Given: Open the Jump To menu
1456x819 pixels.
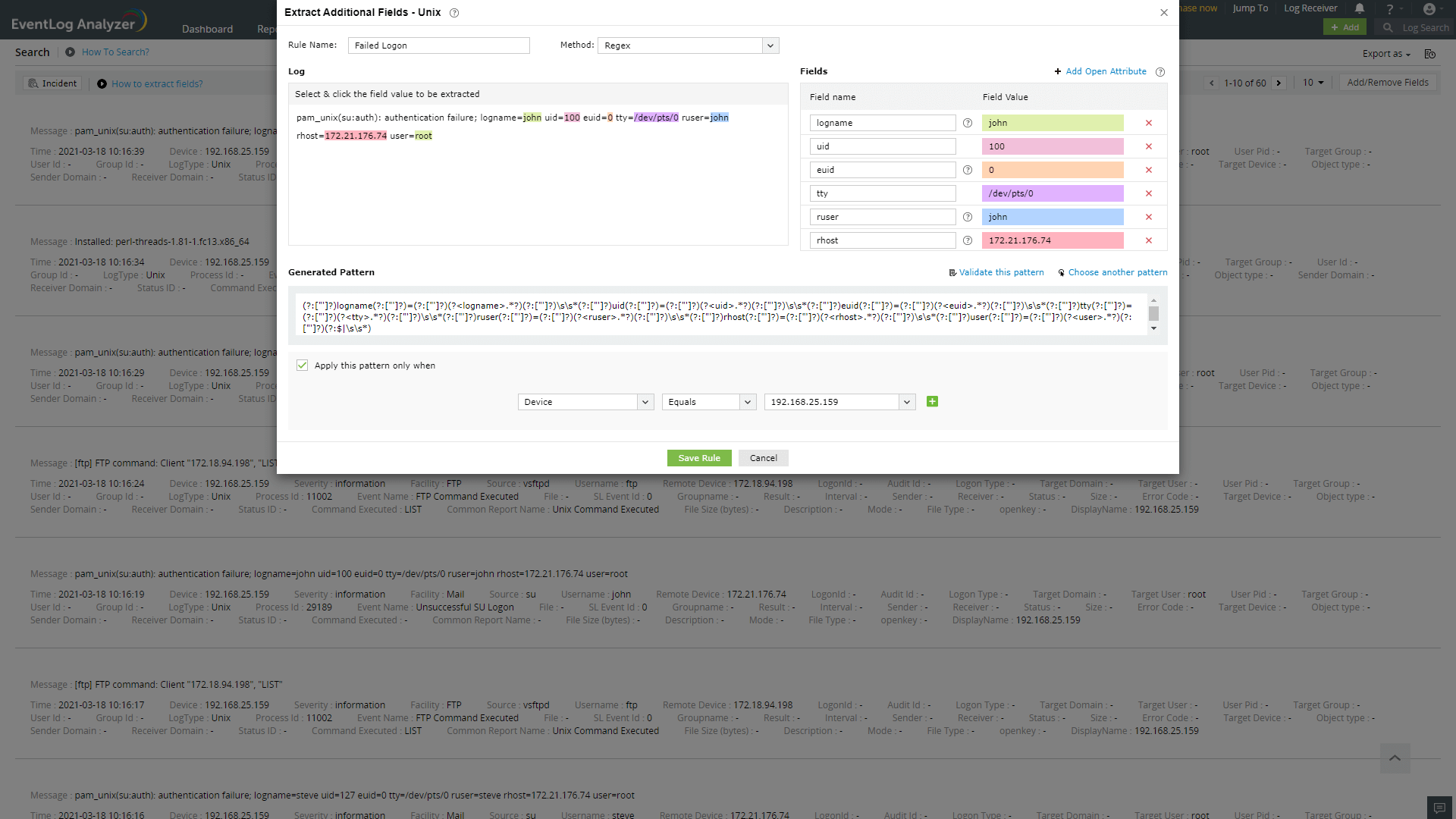Looking at the screenshot, I should [1250, 8].
